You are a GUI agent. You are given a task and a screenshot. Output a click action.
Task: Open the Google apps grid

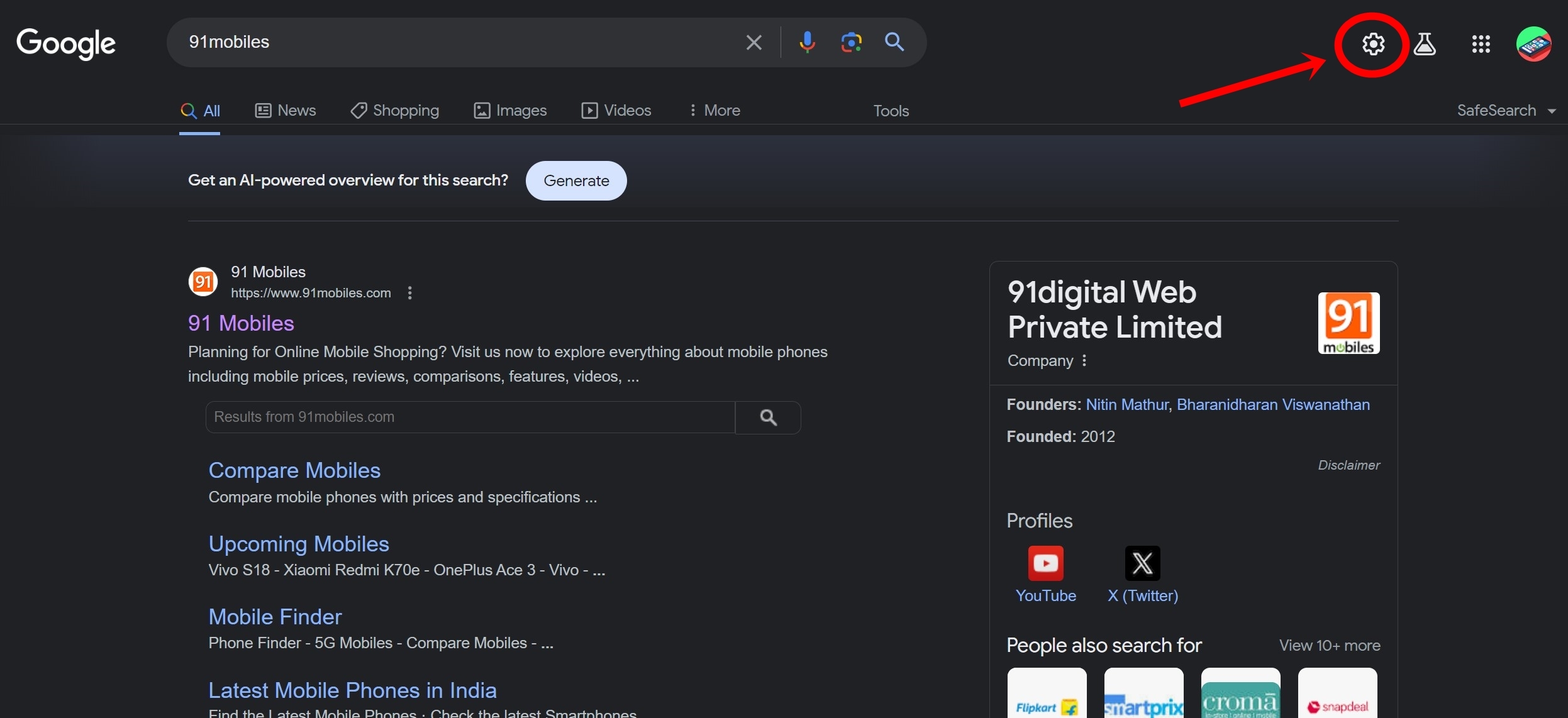point(1481,44)
